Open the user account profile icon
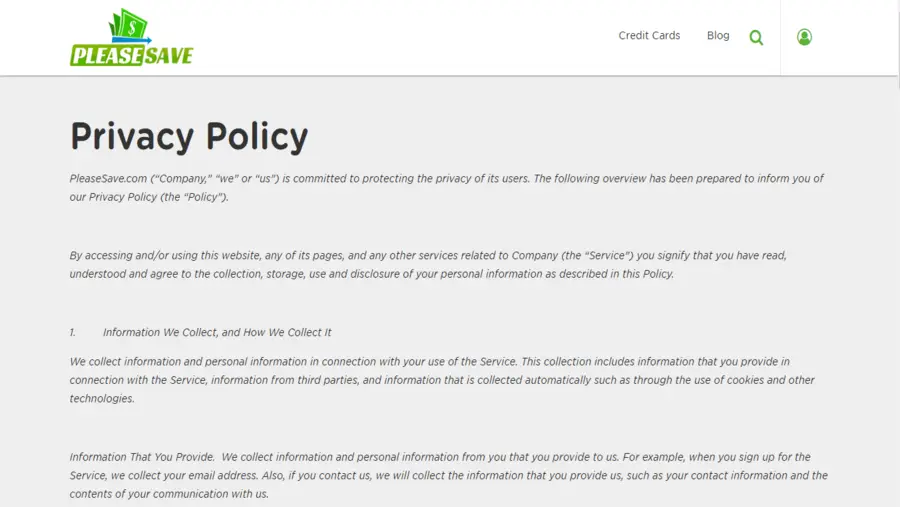900x507 pixels. click(804, 37)
